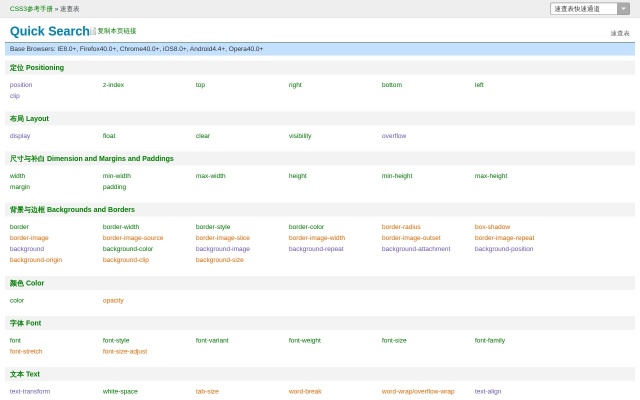Go to the z-index property

(x=113, y=85)
